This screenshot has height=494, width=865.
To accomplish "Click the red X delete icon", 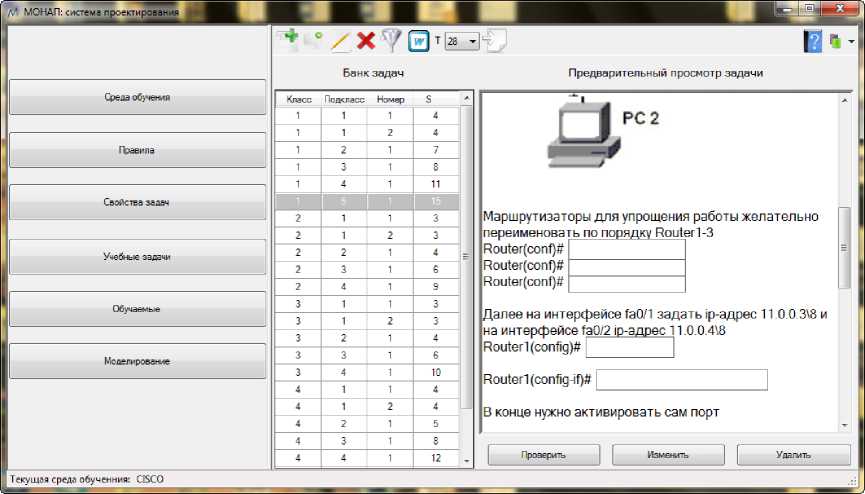I will [366, 41].
